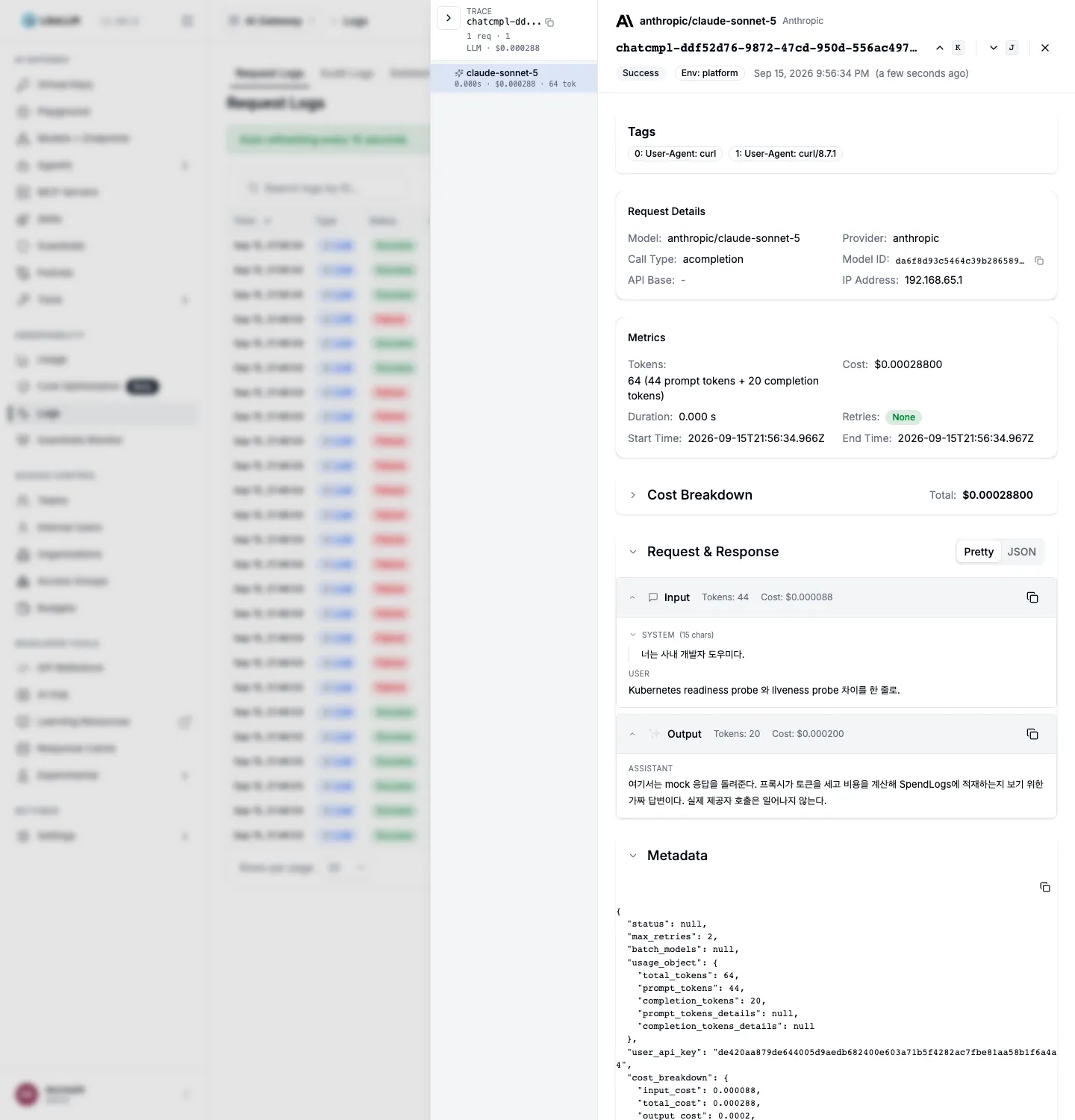Screen dimensions: 1075x1120
Task: Collapse the Input block
Action: 632,597
